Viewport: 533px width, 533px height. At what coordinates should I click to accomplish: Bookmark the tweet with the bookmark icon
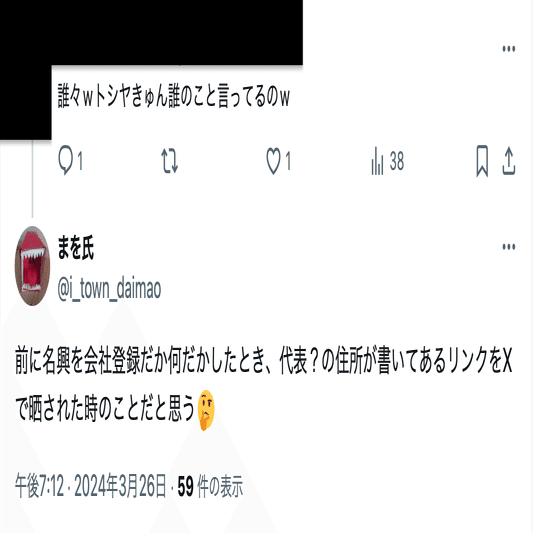[482, 161]
